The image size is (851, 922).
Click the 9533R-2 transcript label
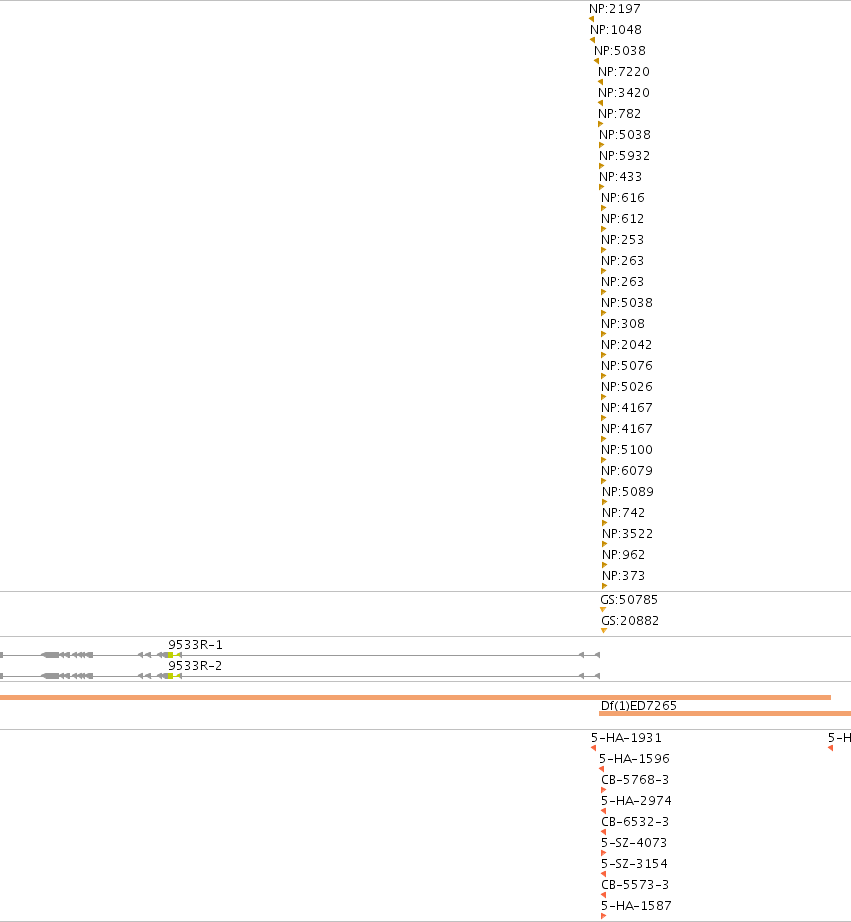point(195,666)
